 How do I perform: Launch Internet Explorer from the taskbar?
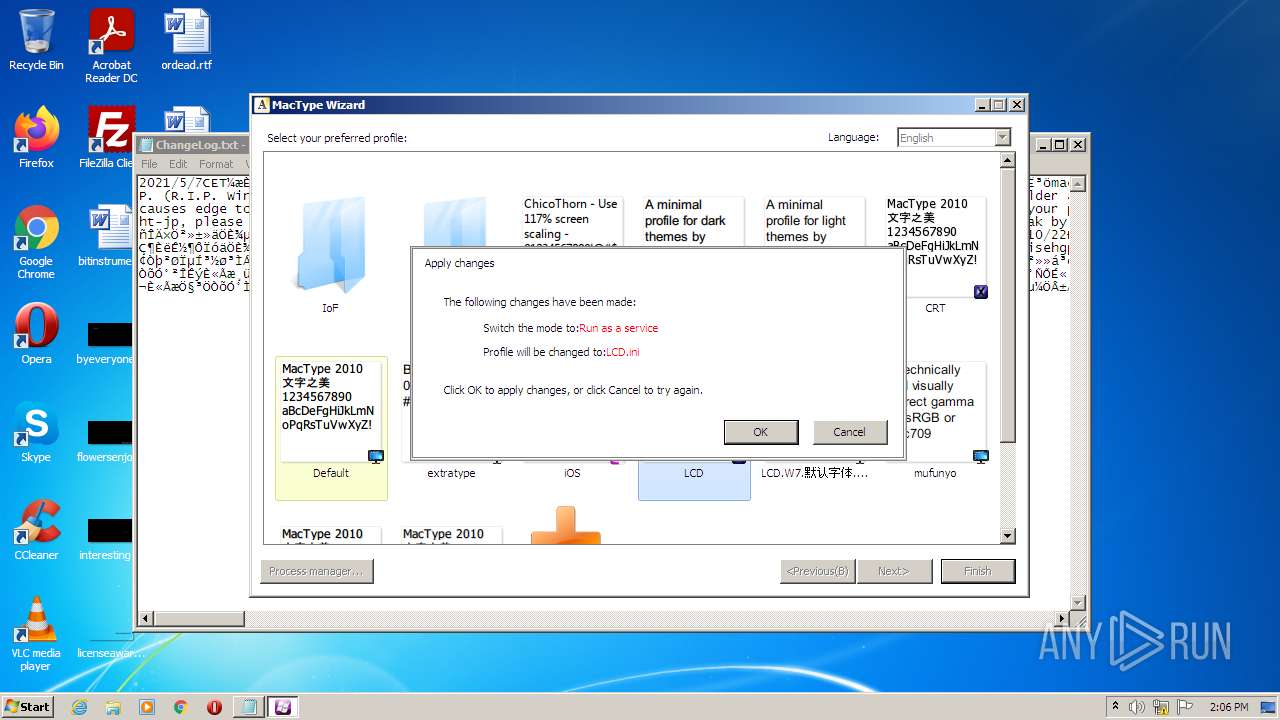point(80,707)
